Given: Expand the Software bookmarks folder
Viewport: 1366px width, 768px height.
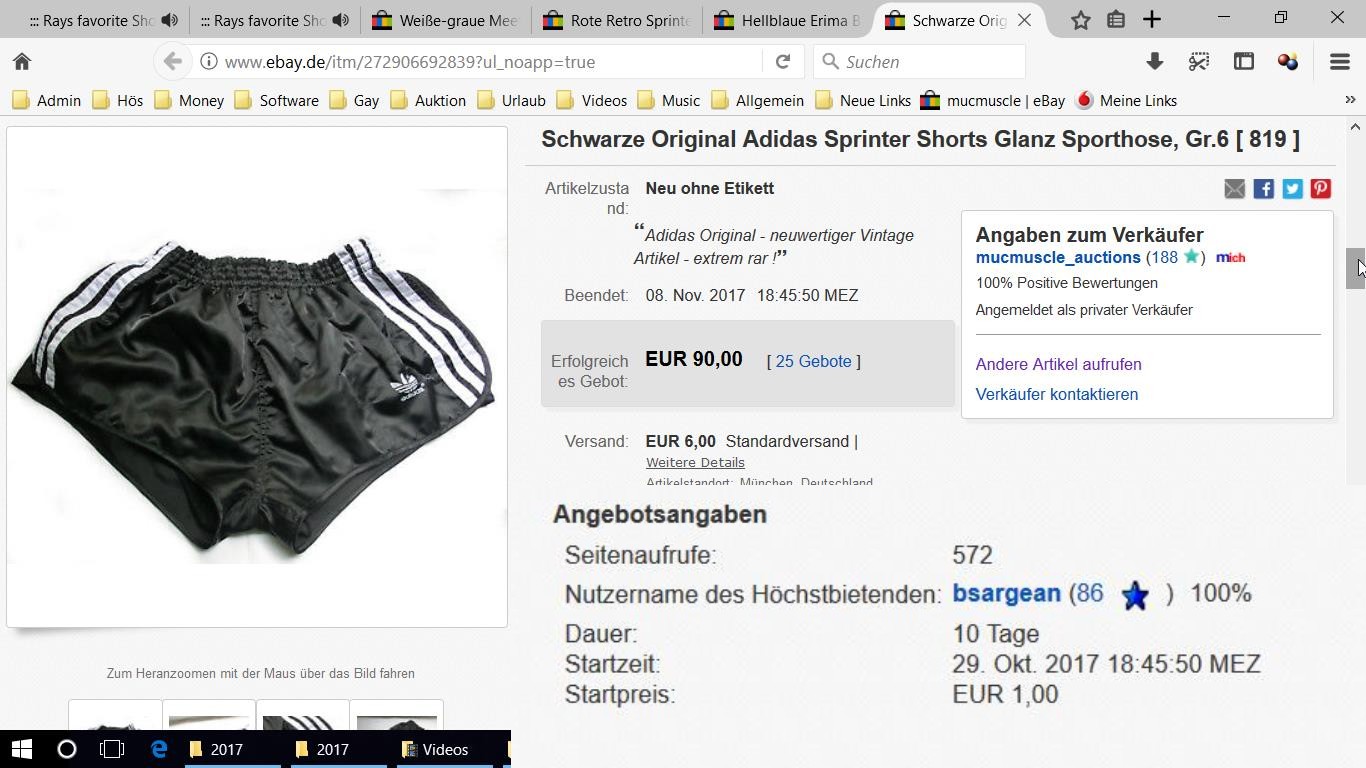Looking at the screenshot, I should 277,100.
